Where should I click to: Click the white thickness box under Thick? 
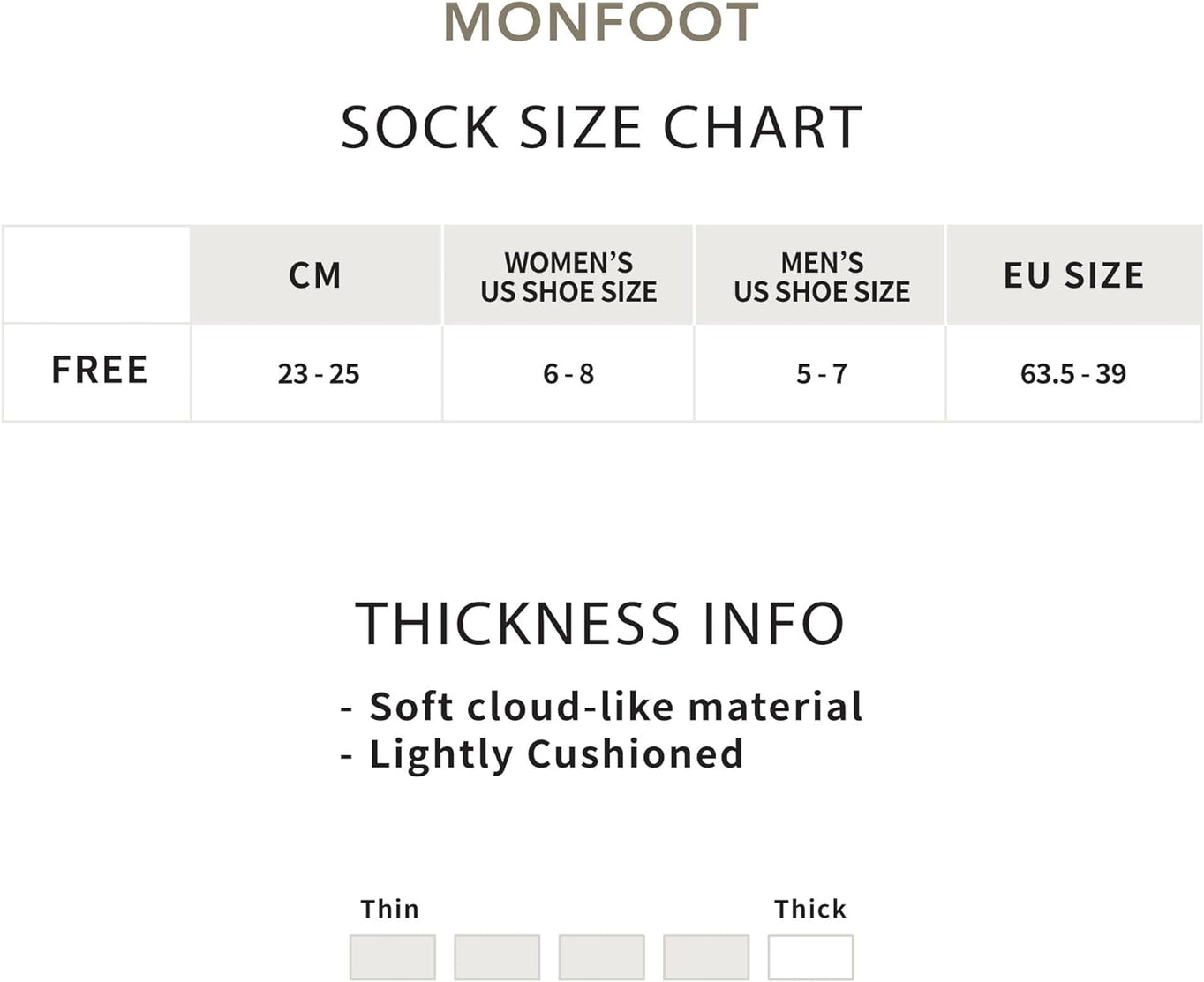pyautogui.click(x=810, y=957)
